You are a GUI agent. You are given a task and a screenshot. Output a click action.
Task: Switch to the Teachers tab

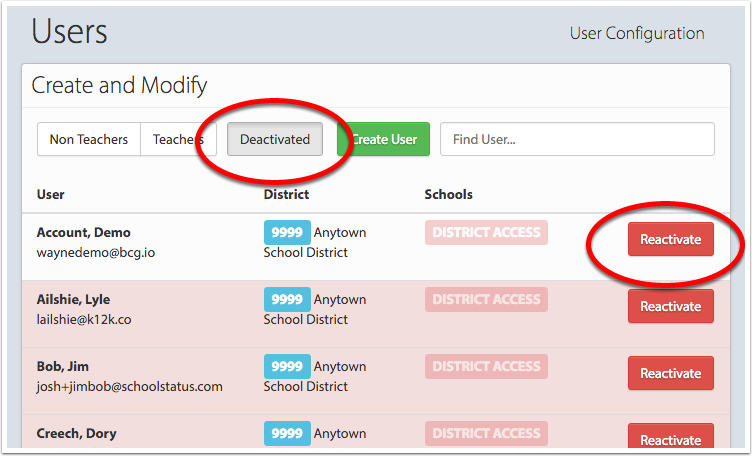pos(178,139)
